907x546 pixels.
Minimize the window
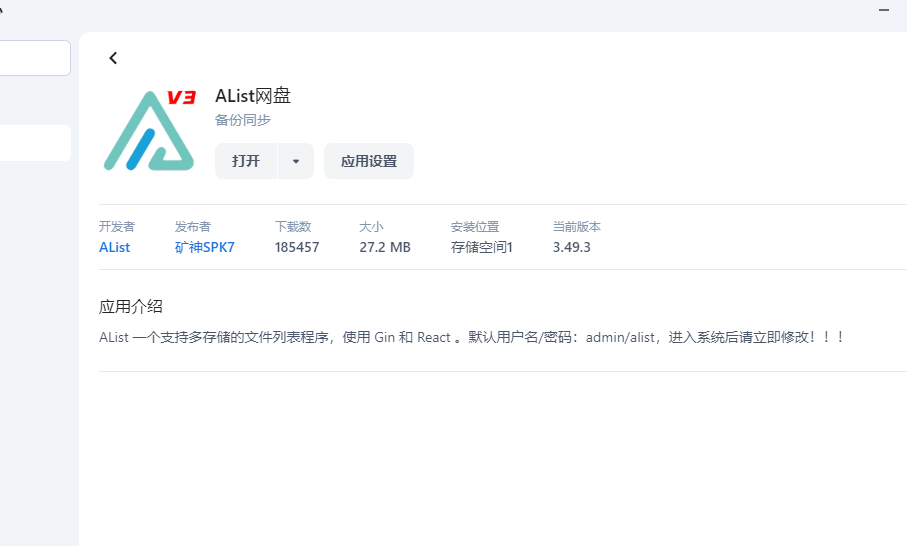tap(884, 10)
